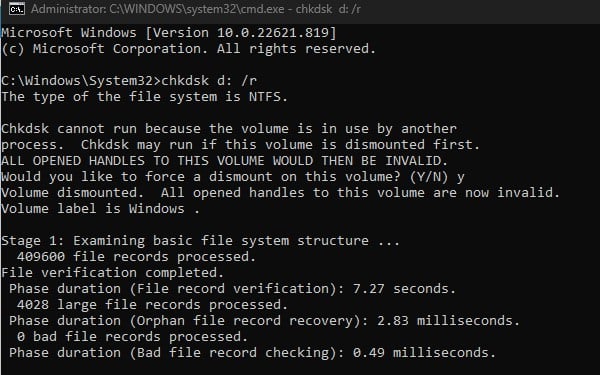
Task: Click the 'Stage 1: Examining basic file system' heading
Action: coord(201,241)
